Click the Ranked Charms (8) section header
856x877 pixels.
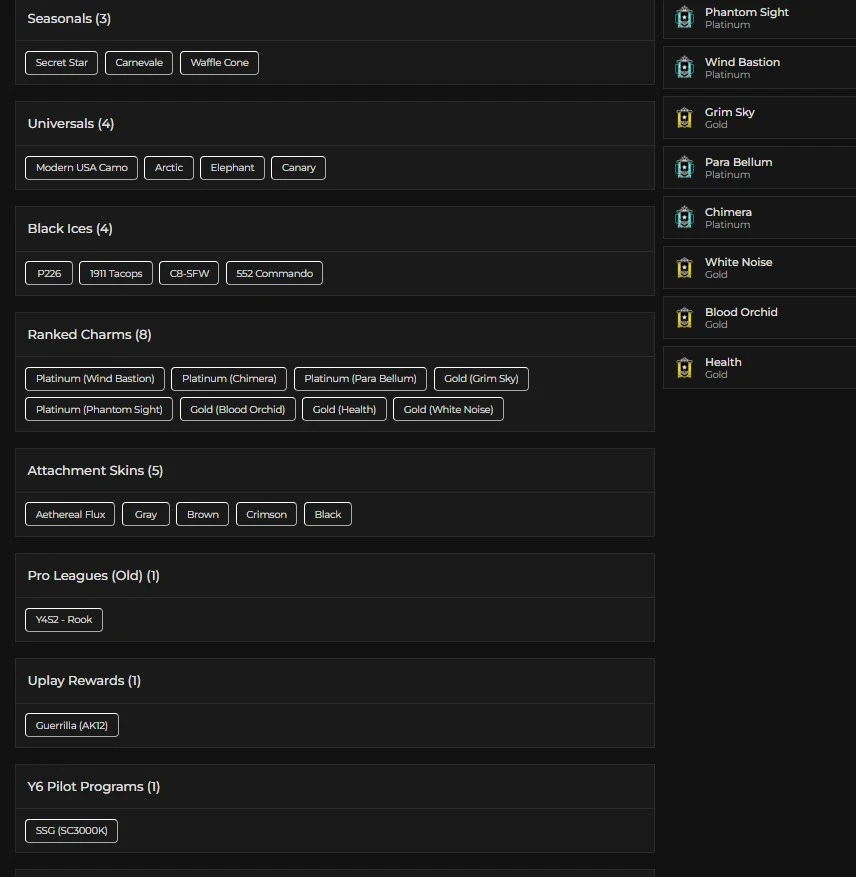[89, 334]
